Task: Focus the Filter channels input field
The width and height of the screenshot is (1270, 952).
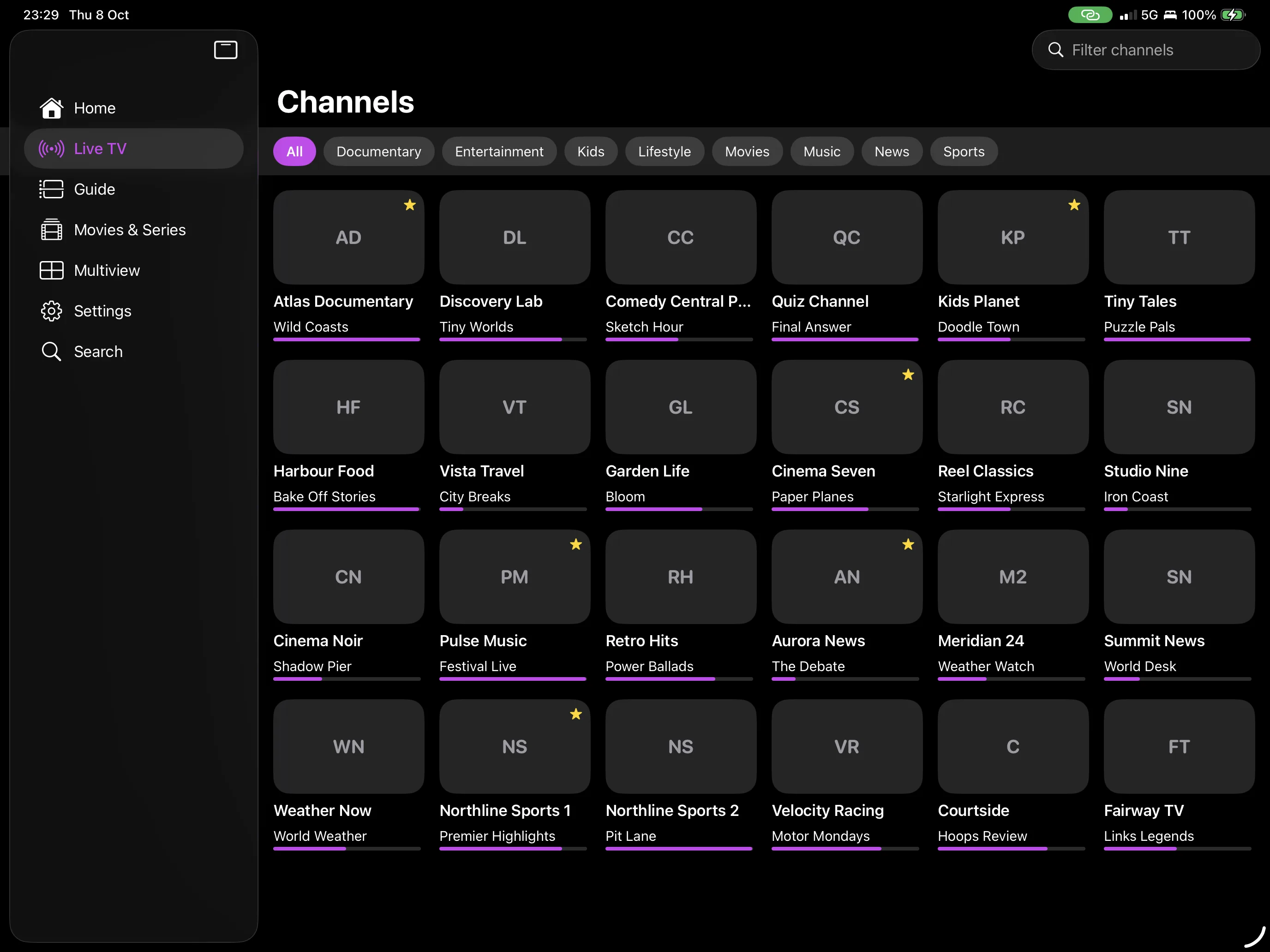Action: click(x=1145, y=50)
